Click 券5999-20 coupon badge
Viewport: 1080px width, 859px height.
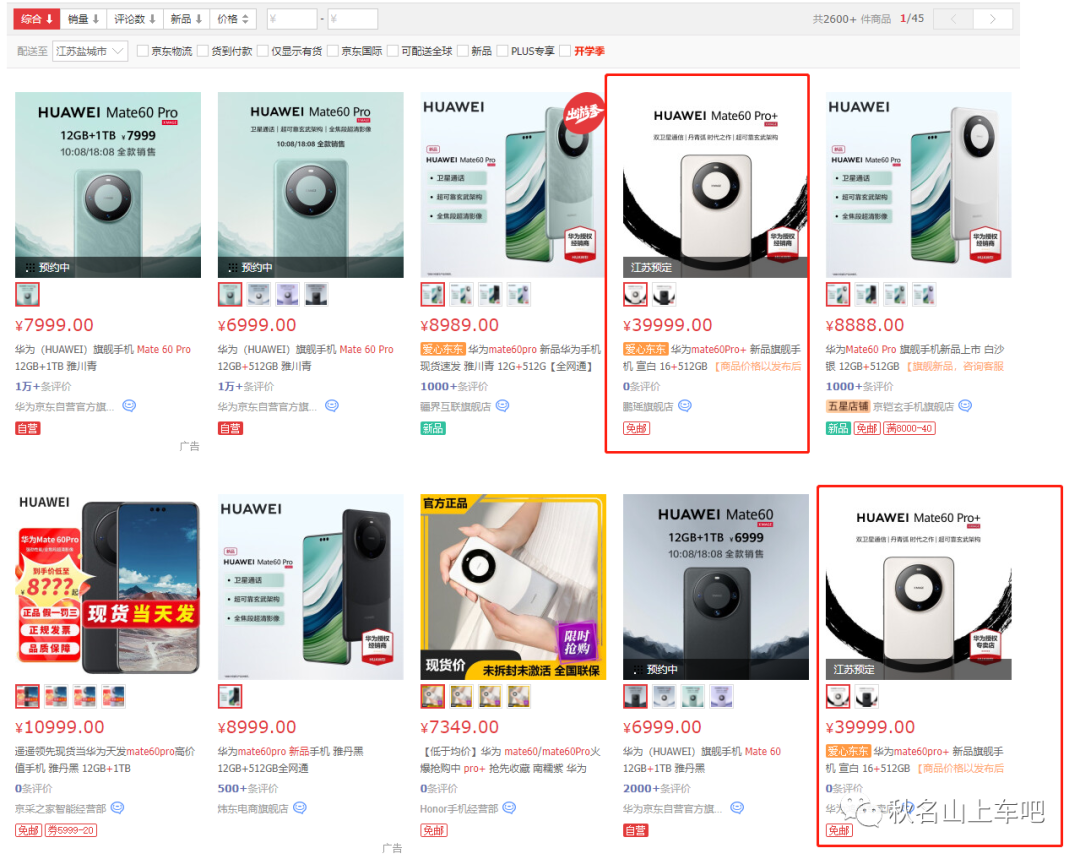coord(71,830)
